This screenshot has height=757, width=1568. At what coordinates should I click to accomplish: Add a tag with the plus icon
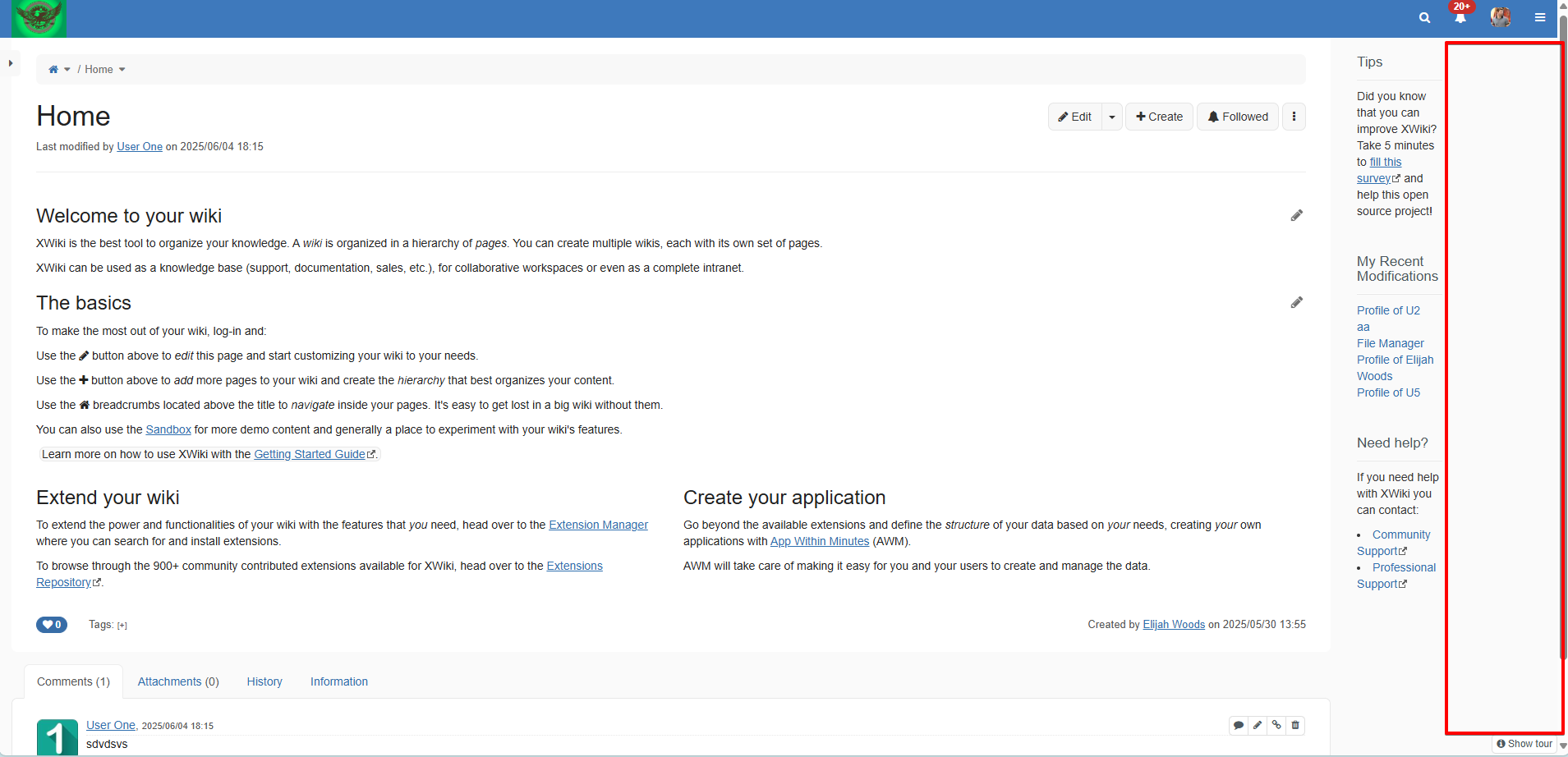click(122, 626)
